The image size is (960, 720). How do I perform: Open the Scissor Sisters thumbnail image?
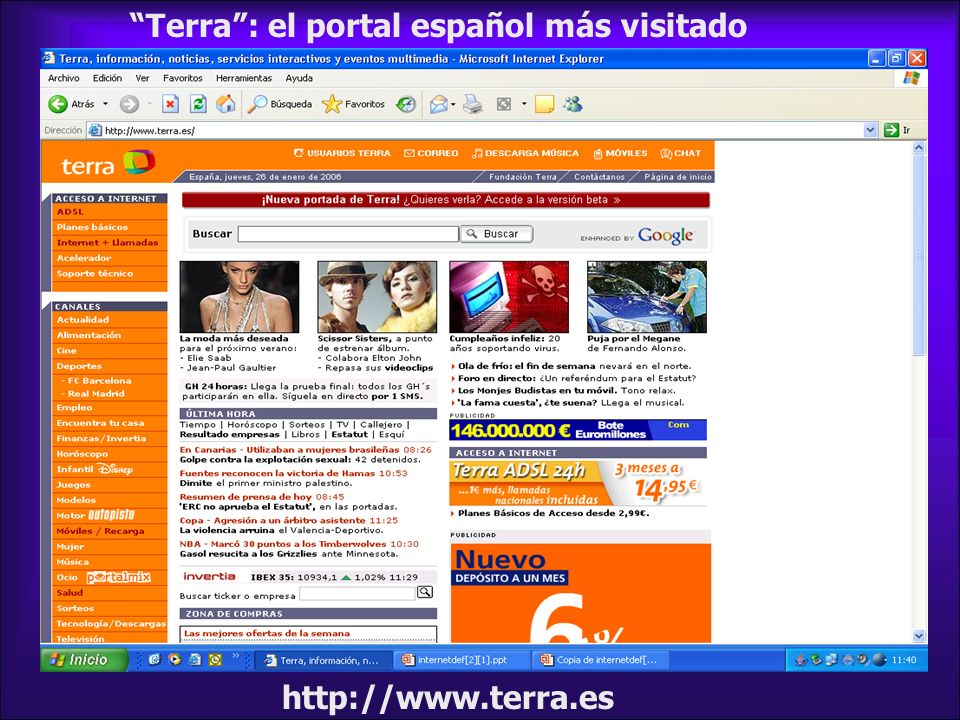coord(377,297)
